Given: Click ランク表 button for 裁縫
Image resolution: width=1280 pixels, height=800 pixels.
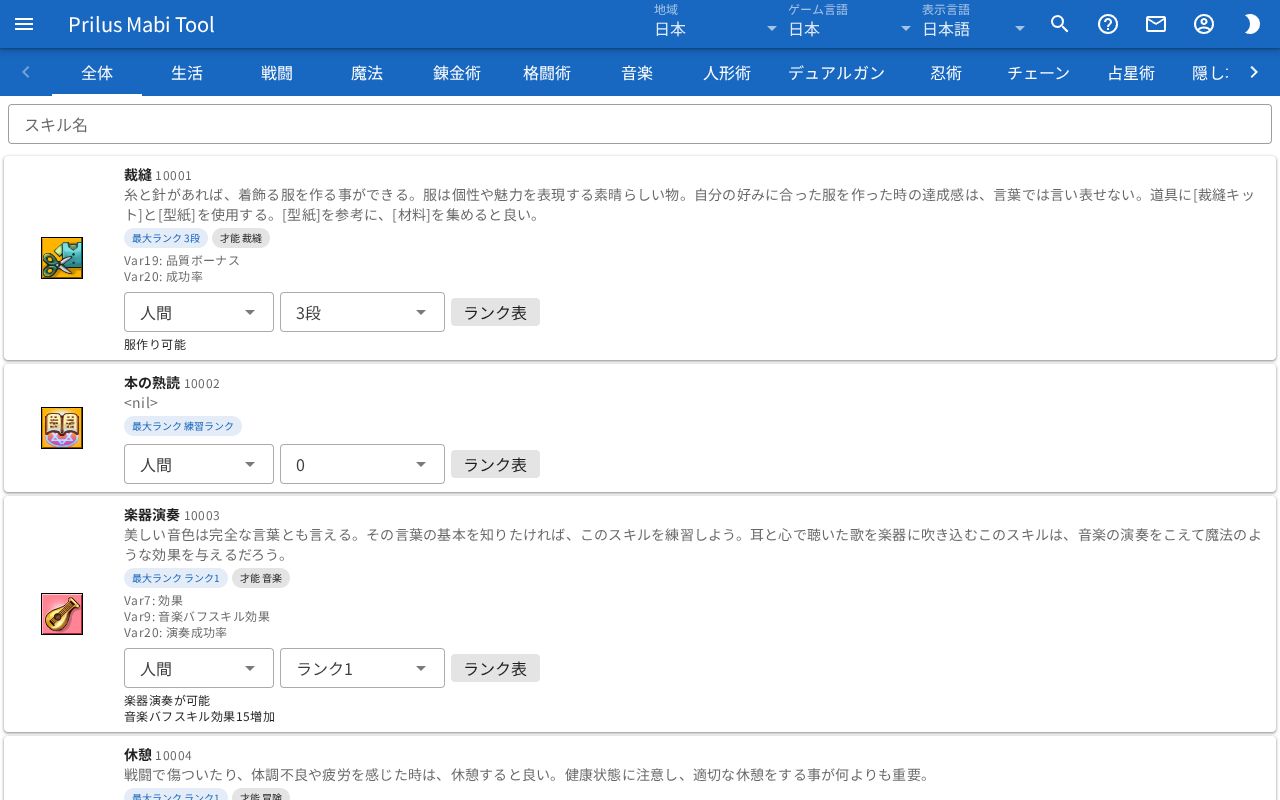Looking at the screenshot, I should coord(495,312).
